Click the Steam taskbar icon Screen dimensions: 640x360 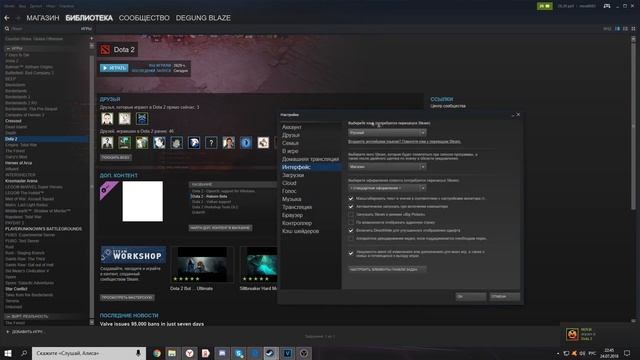(270, 353)
